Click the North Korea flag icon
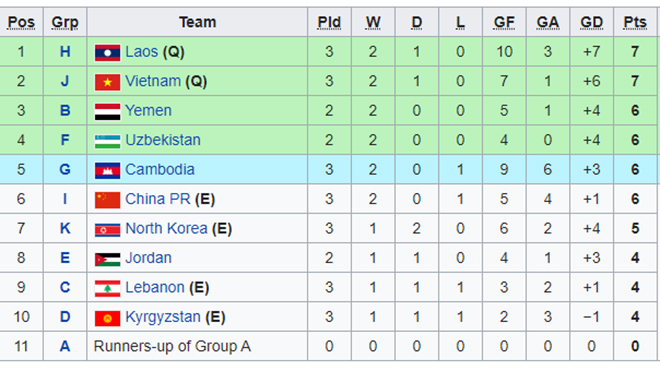660x371 pixels. point(107,230)
